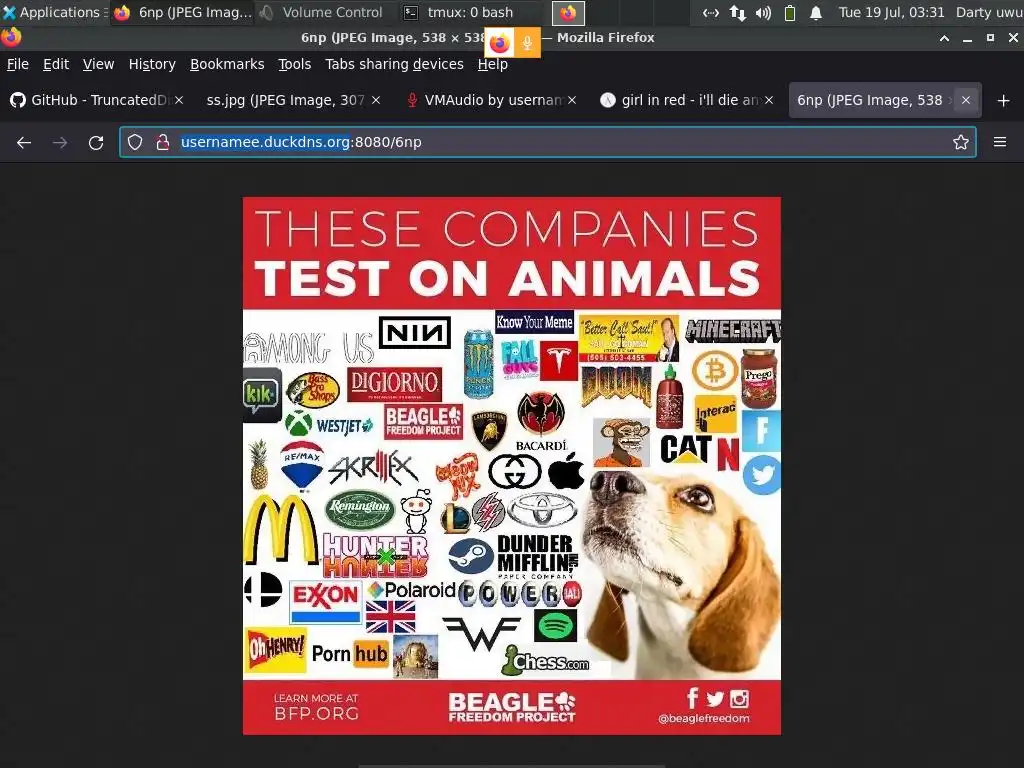Click the forward navigation arrow
The width and height of the screenshot is (1024, 768).
pos(60,142)
